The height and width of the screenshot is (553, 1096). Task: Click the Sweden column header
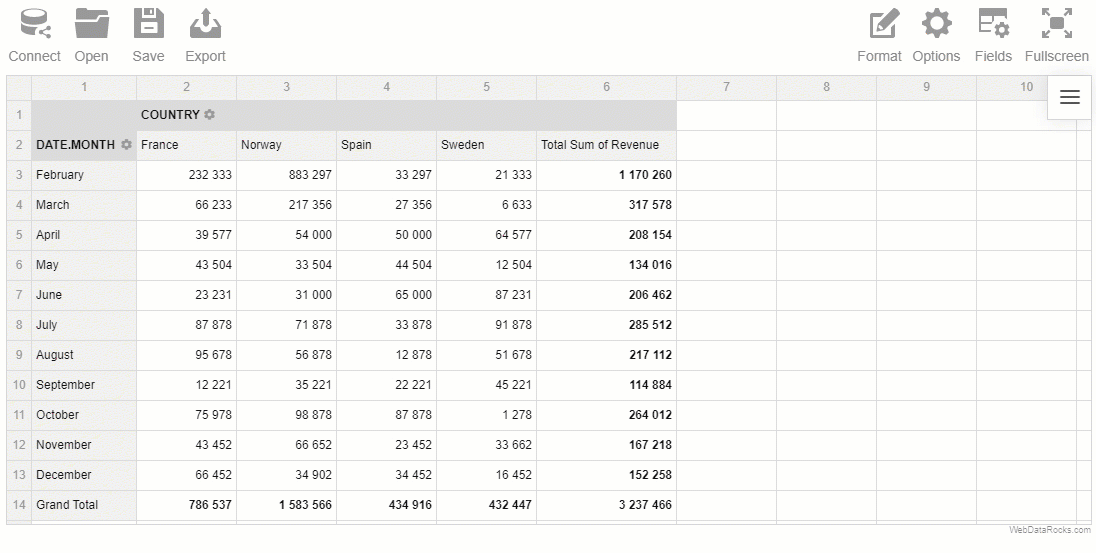[486, 145]
